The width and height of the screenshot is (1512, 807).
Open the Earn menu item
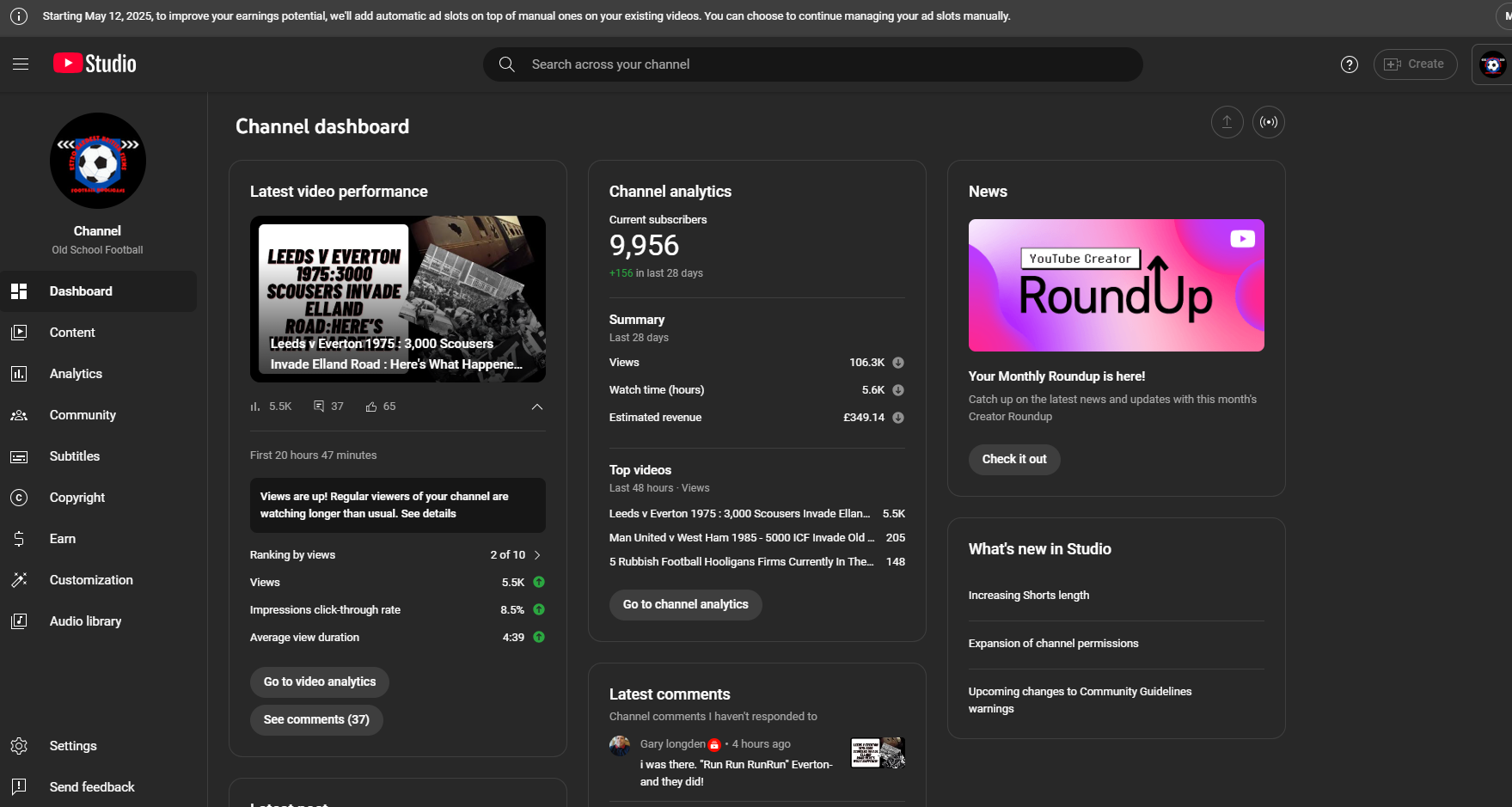[99, 539]
